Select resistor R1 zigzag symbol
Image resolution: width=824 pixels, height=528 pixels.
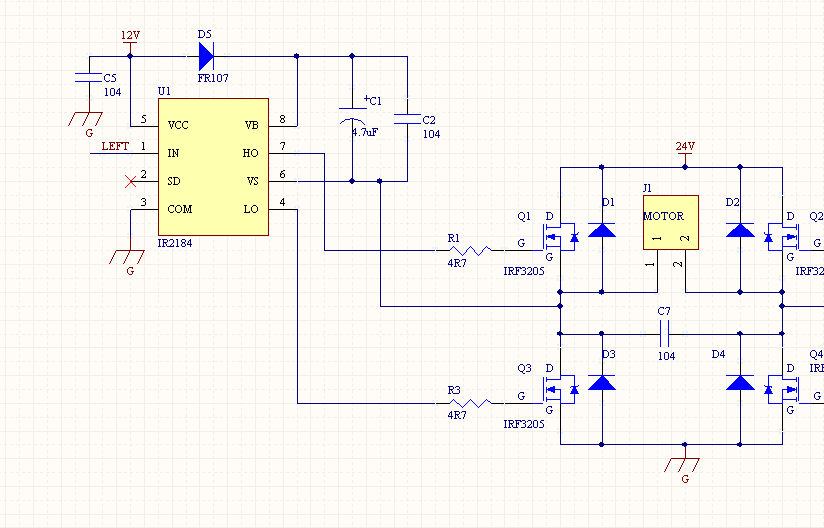[x=470, y=251]
